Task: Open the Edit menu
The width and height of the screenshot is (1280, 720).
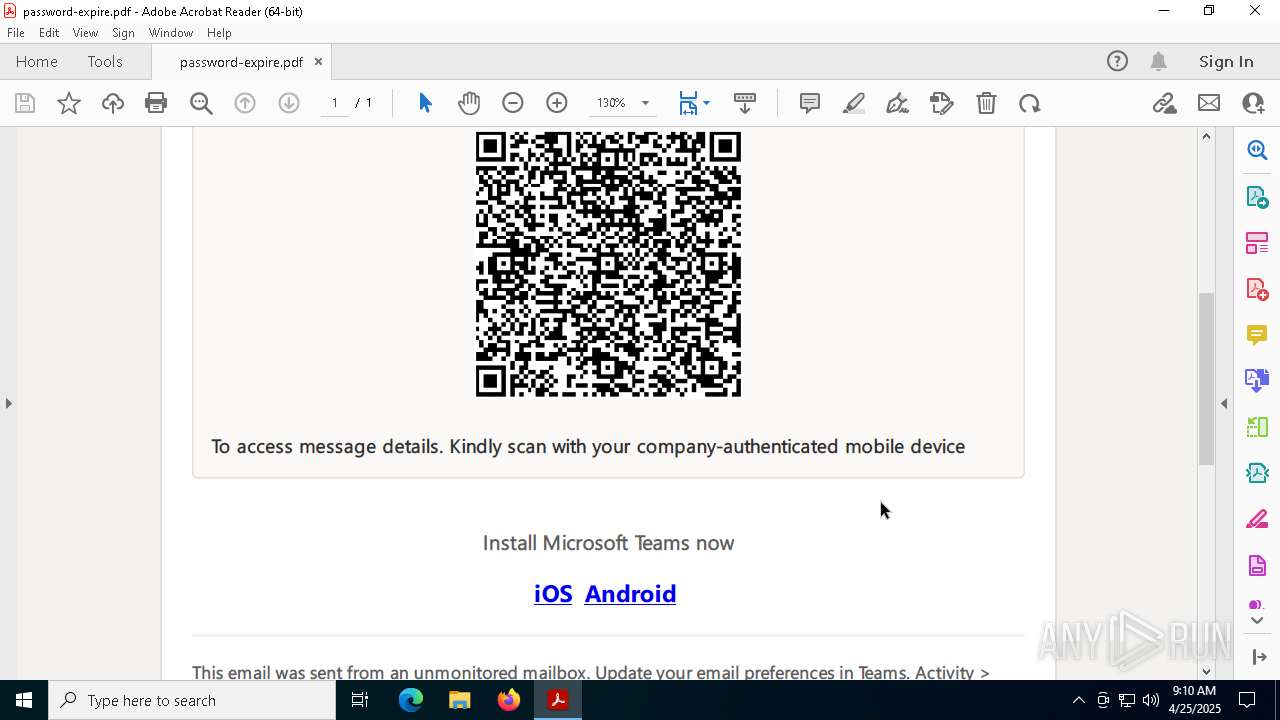Action: point(49,33)
